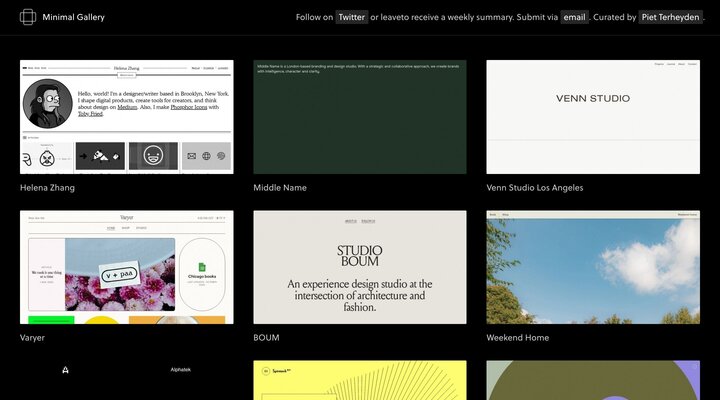Screen dimensions: 720x400
Task: Open the yellow sunburst site thumbnail
Action: click(x=360, y=380)
